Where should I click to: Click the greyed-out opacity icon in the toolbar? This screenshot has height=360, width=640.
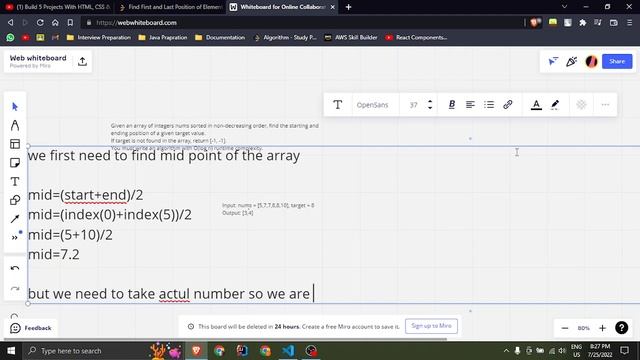pyautogui.click(x=581, y=104)
